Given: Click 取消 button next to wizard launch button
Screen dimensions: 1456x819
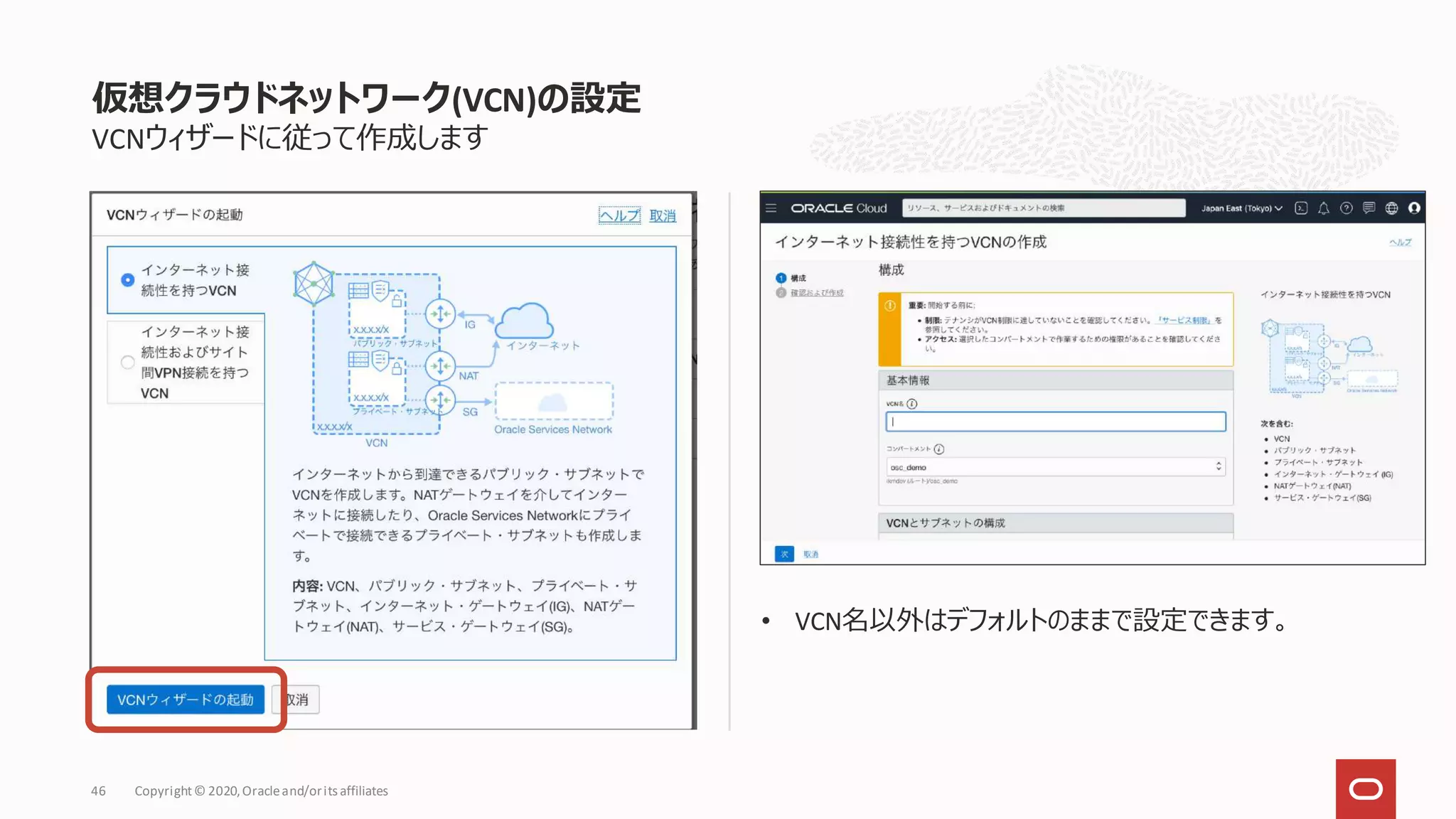Looking at the screenshot, I should coord(296,700).
